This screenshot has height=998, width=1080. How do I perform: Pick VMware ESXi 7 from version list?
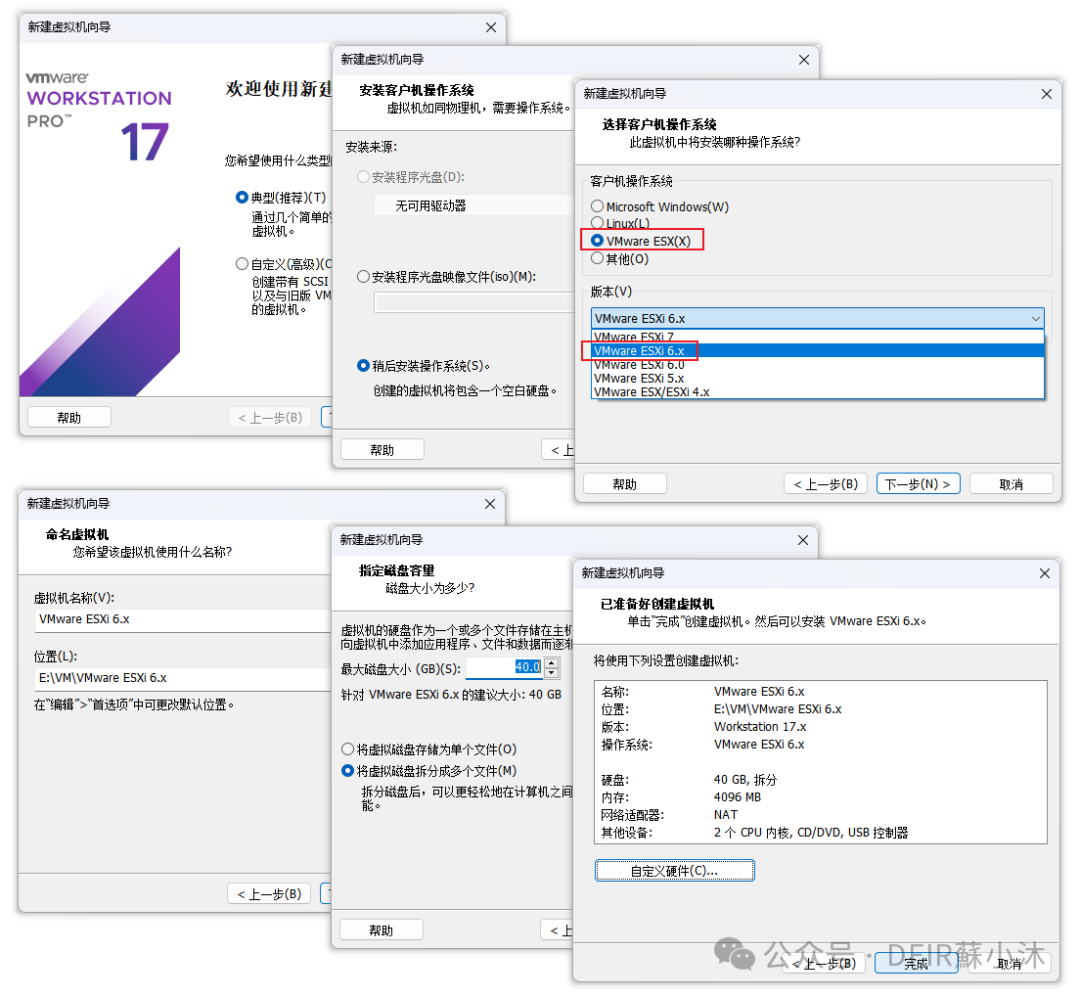[818, 337]
